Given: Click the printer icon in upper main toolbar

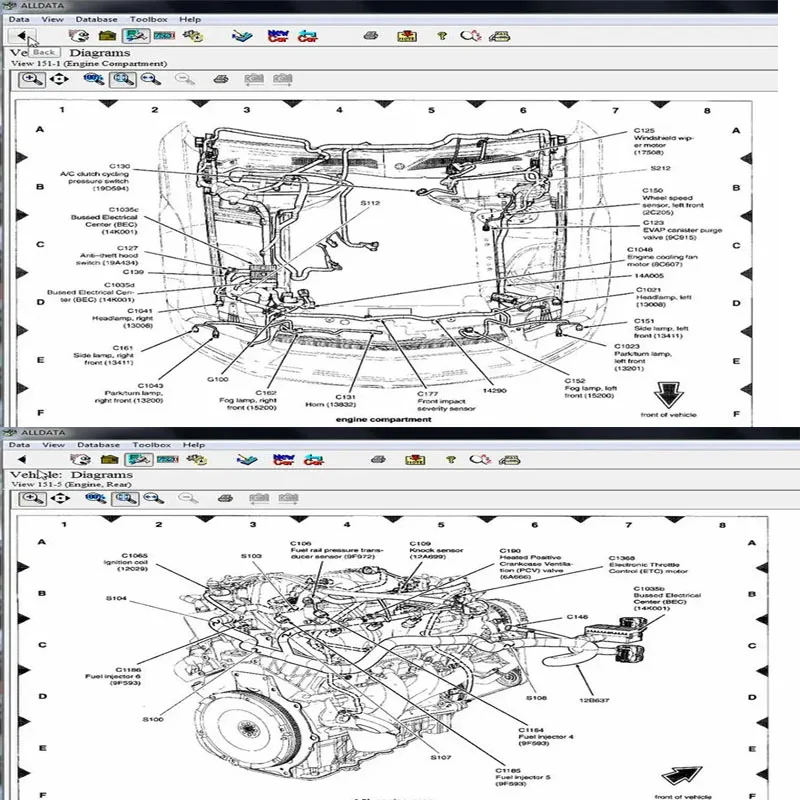Looking at the screenshot, I should click(x=371, y=36).
